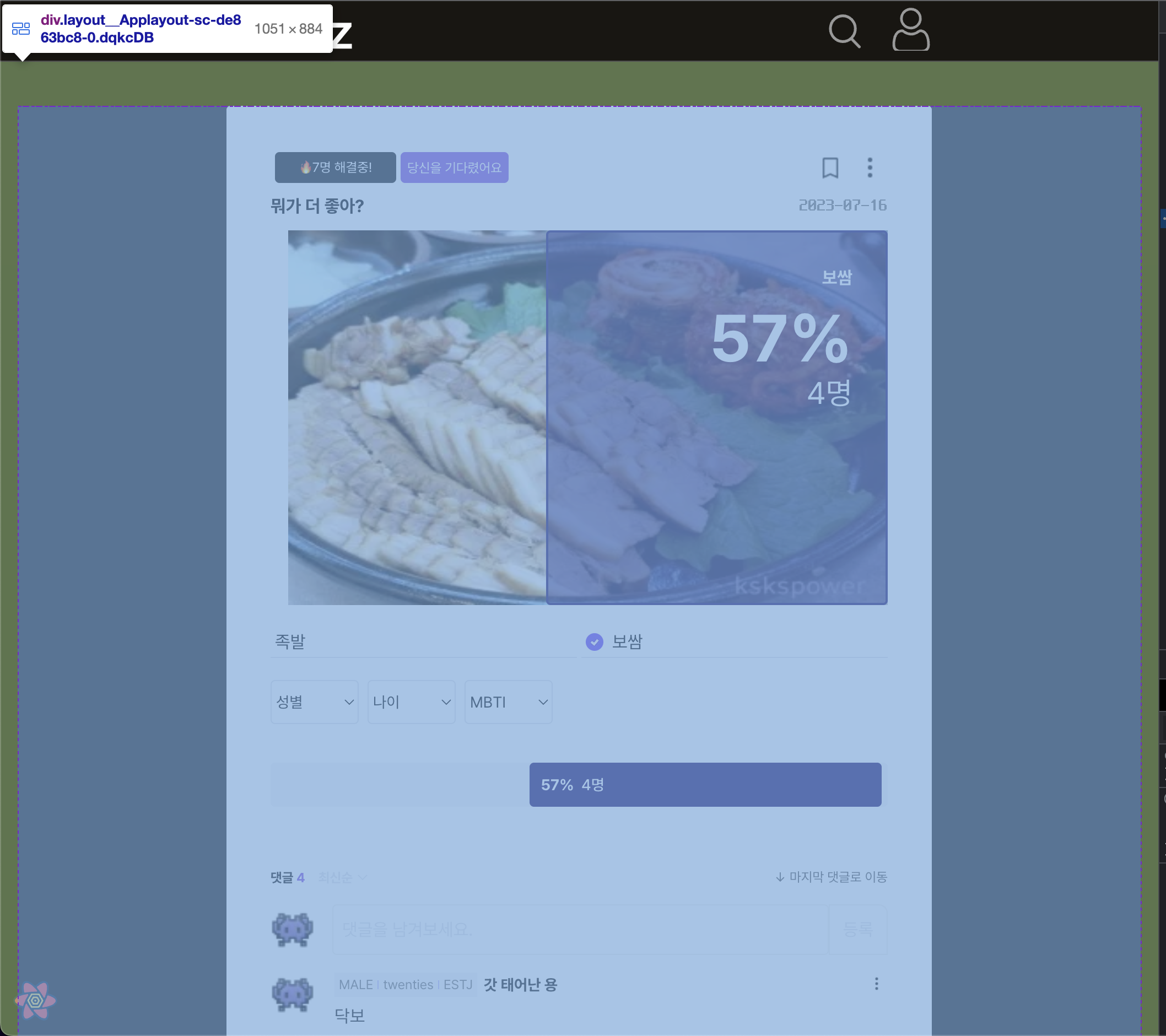Jump via 마지막 댓글로 이동 link
Viewport: 1166px width, 1036px height.
coord(830,877)
